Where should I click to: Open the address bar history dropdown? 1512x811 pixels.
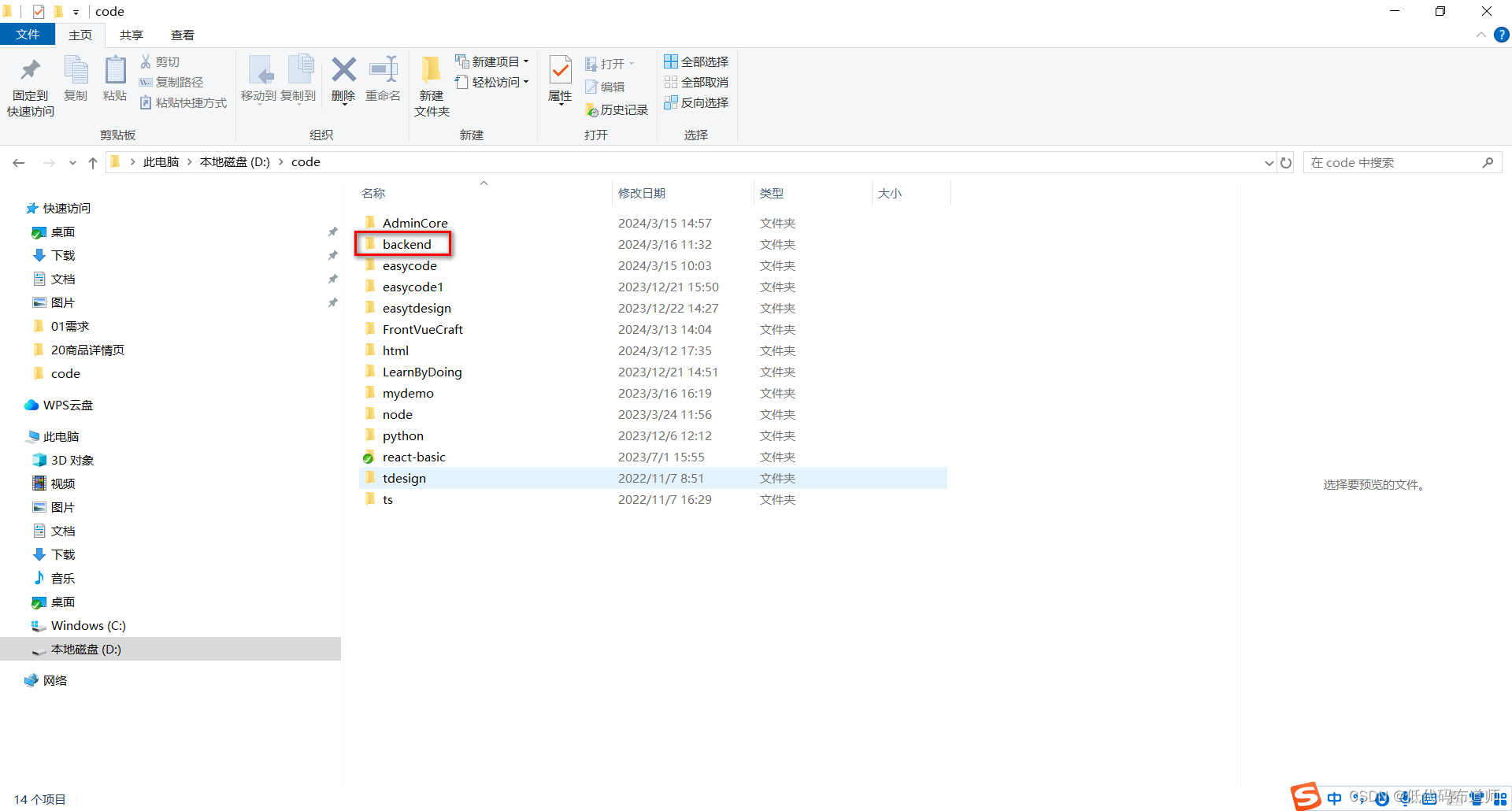pyautogui.click(x=1269, y=162)
